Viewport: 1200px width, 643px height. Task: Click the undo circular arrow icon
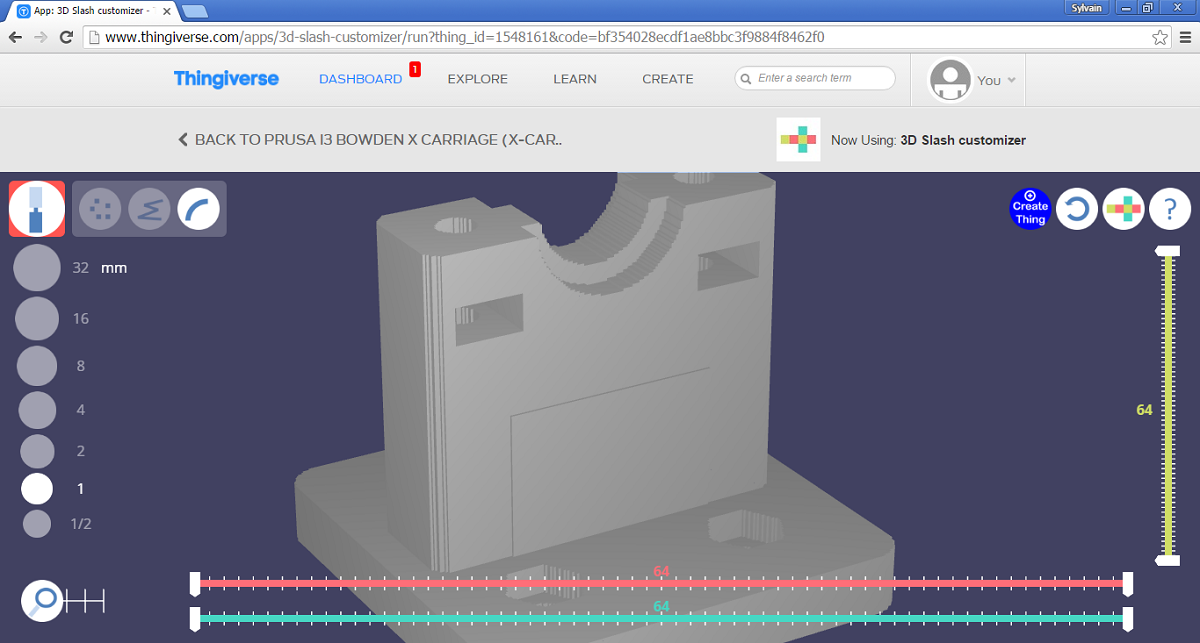[1077, 209]
